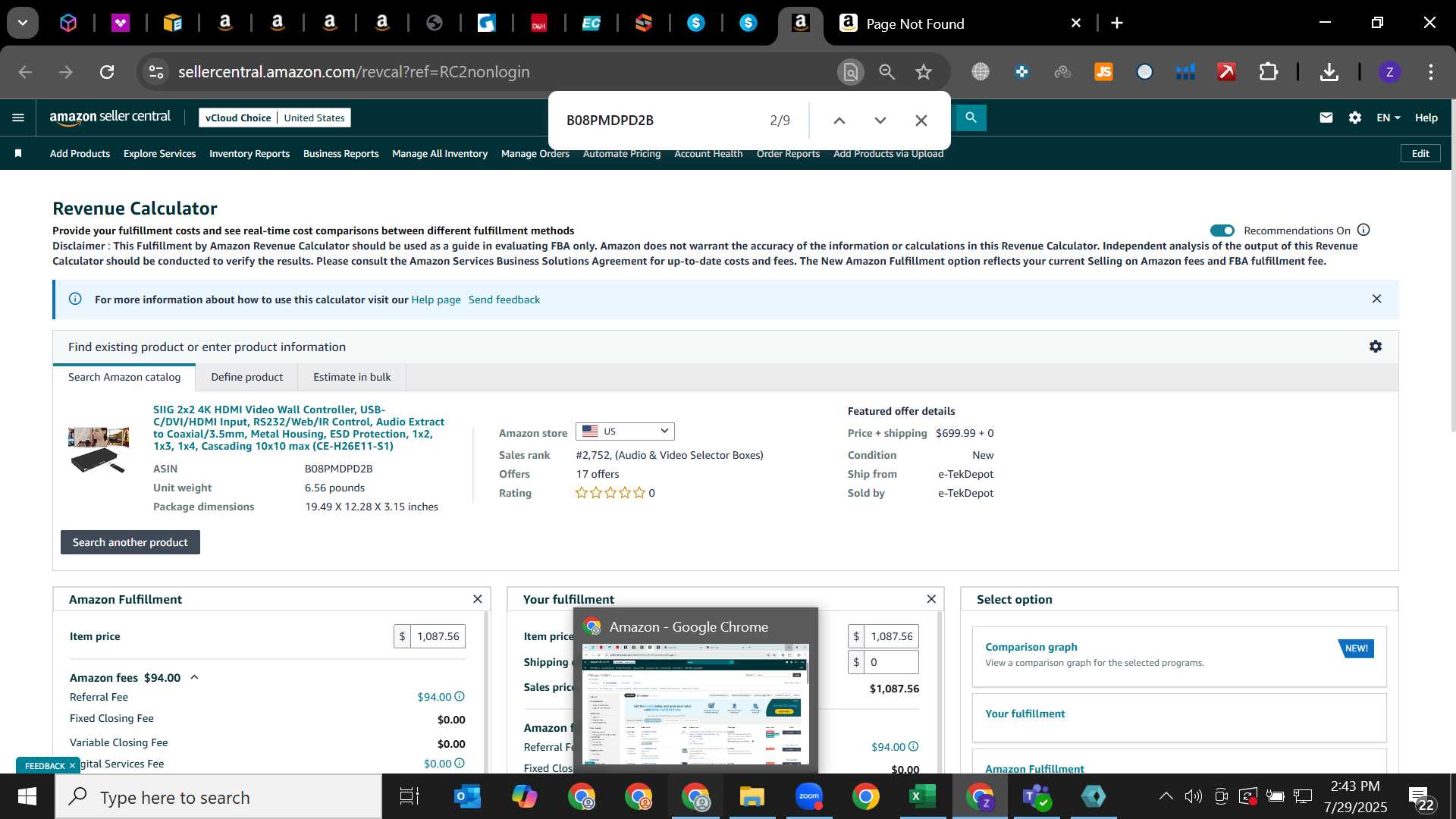Viewport: 1456px width, 819px height.
Task: Open Excel from the taskbar
Action: [x=922, y=797]
